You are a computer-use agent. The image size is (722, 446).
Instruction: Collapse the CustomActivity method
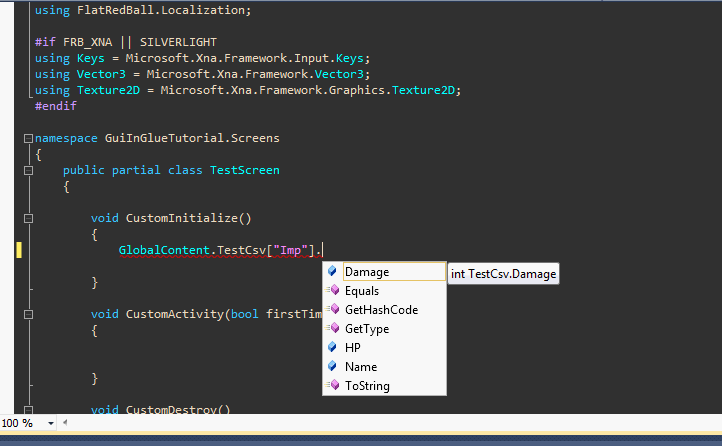28,314
